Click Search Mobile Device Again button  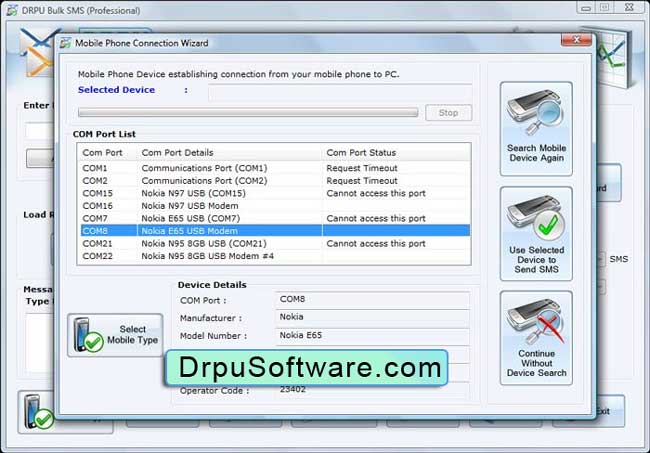tap(536, 128)
